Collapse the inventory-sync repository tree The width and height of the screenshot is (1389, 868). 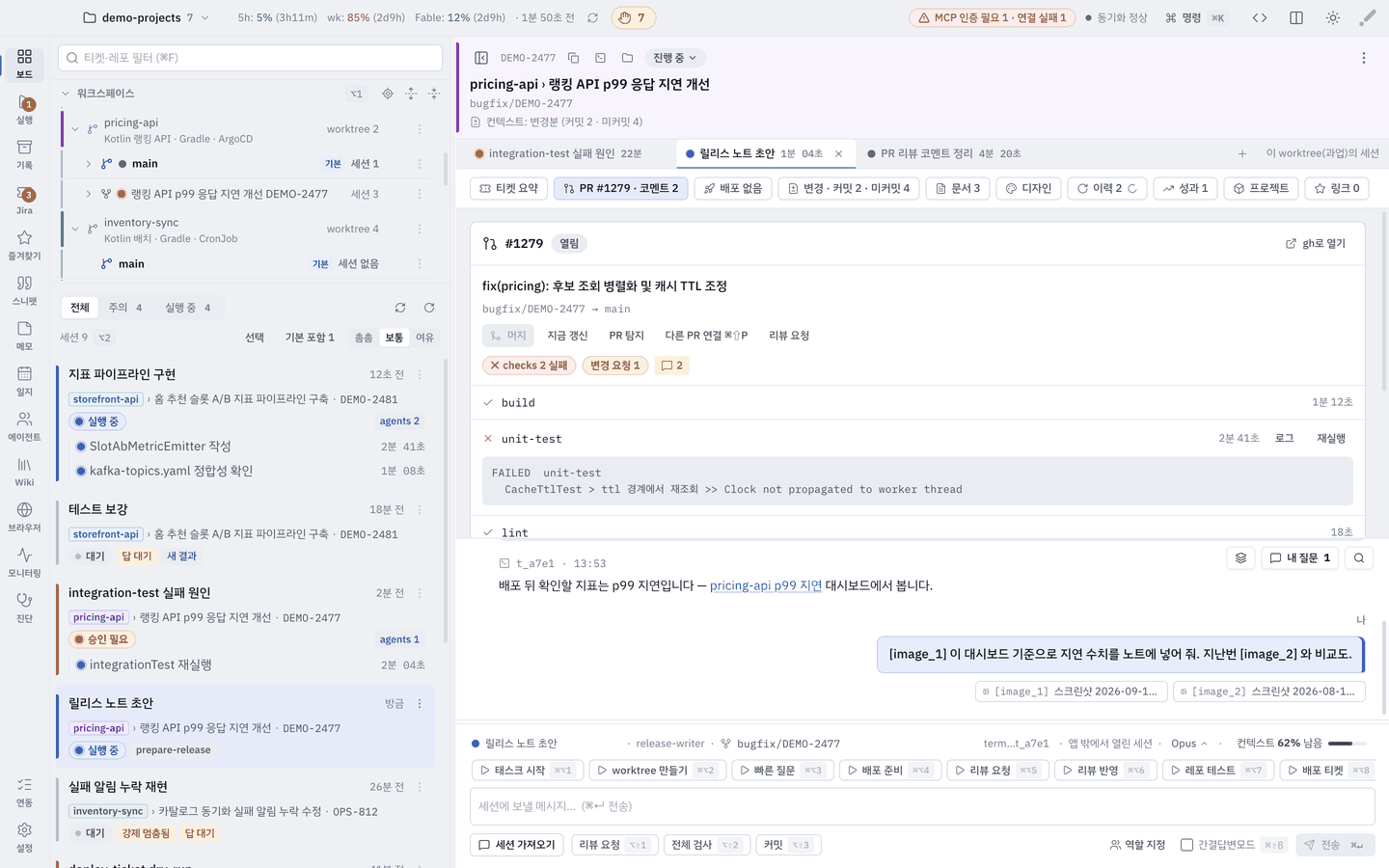point(75,230)
